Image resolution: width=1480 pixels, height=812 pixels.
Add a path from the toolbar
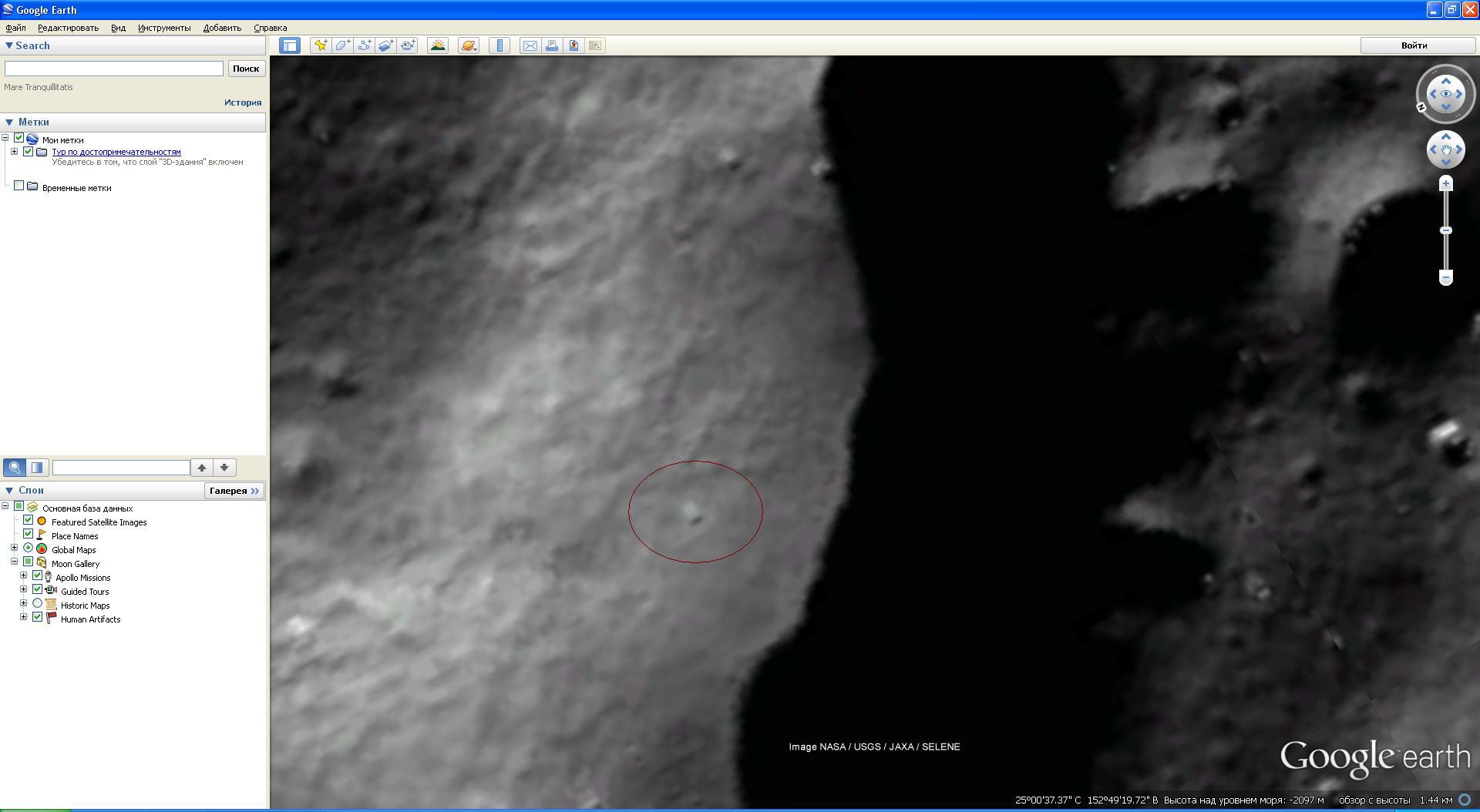[x=364, y=45]
